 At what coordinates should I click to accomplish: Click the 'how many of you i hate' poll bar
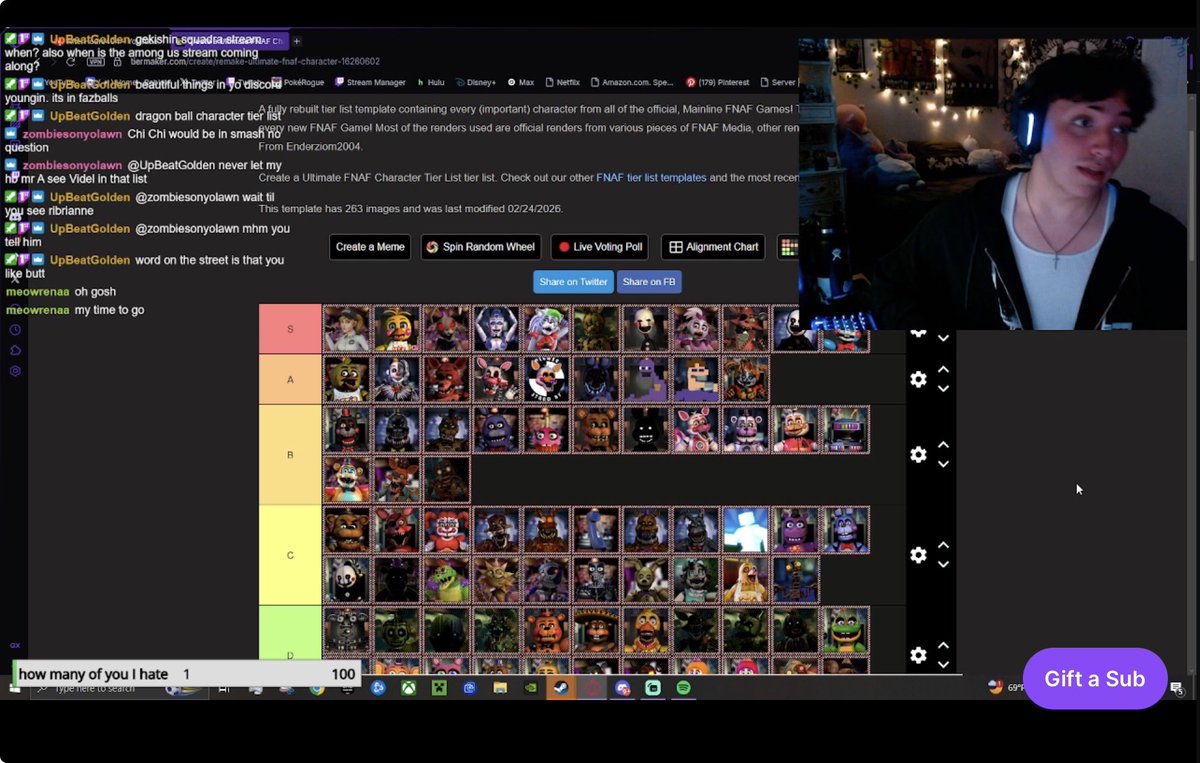[x=186, y=674]
